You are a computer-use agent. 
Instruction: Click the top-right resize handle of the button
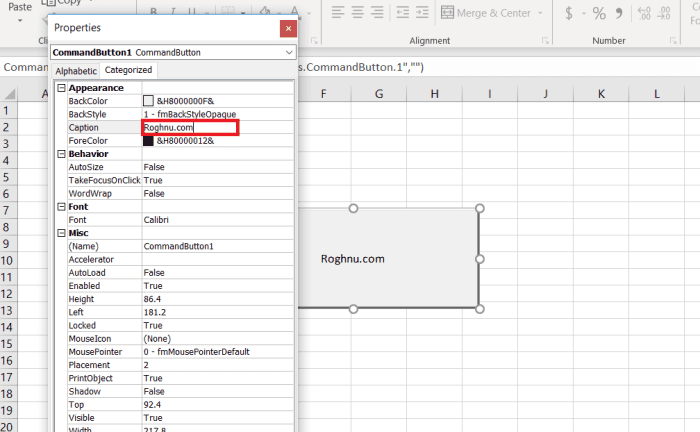479,208
